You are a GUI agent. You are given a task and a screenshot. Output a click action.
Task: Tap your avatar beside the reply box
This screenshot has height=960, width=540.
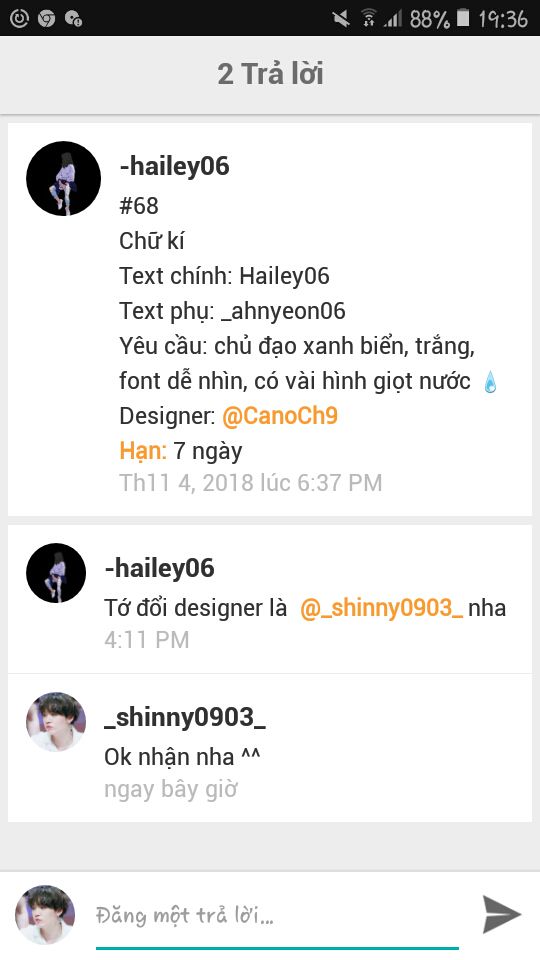pyautogui.click(x=45, y=915)
